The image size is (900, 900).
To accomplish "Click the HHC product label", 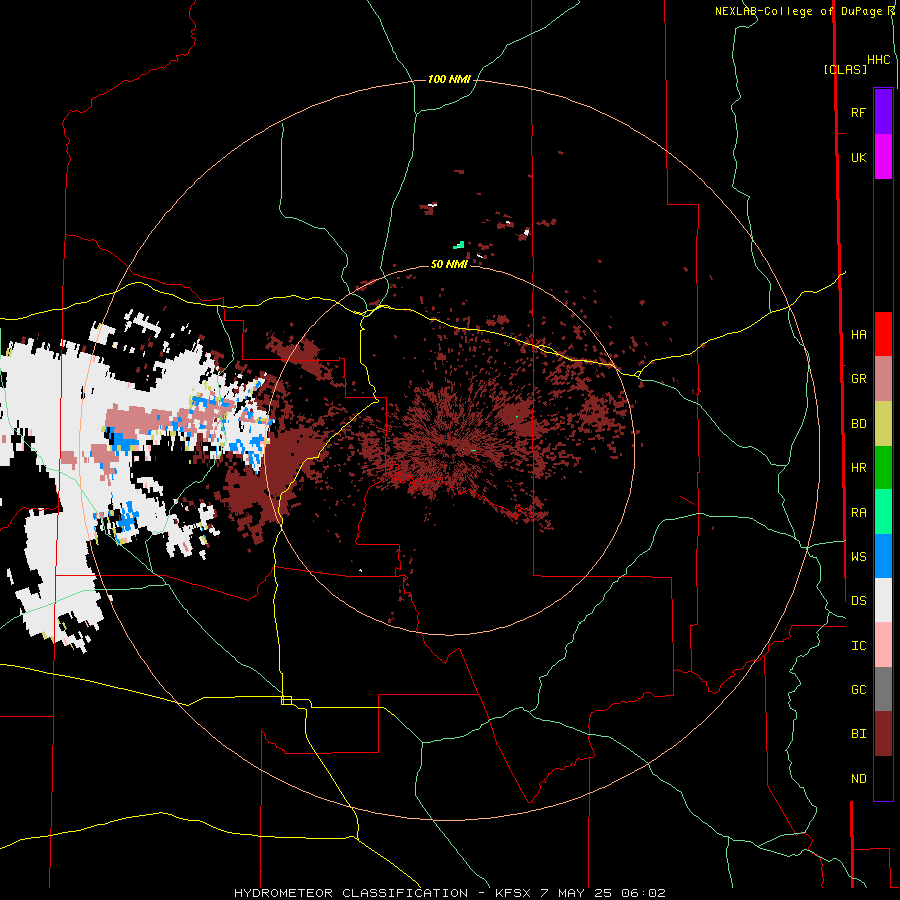I will pyautogui.click(x=879, y=60).
